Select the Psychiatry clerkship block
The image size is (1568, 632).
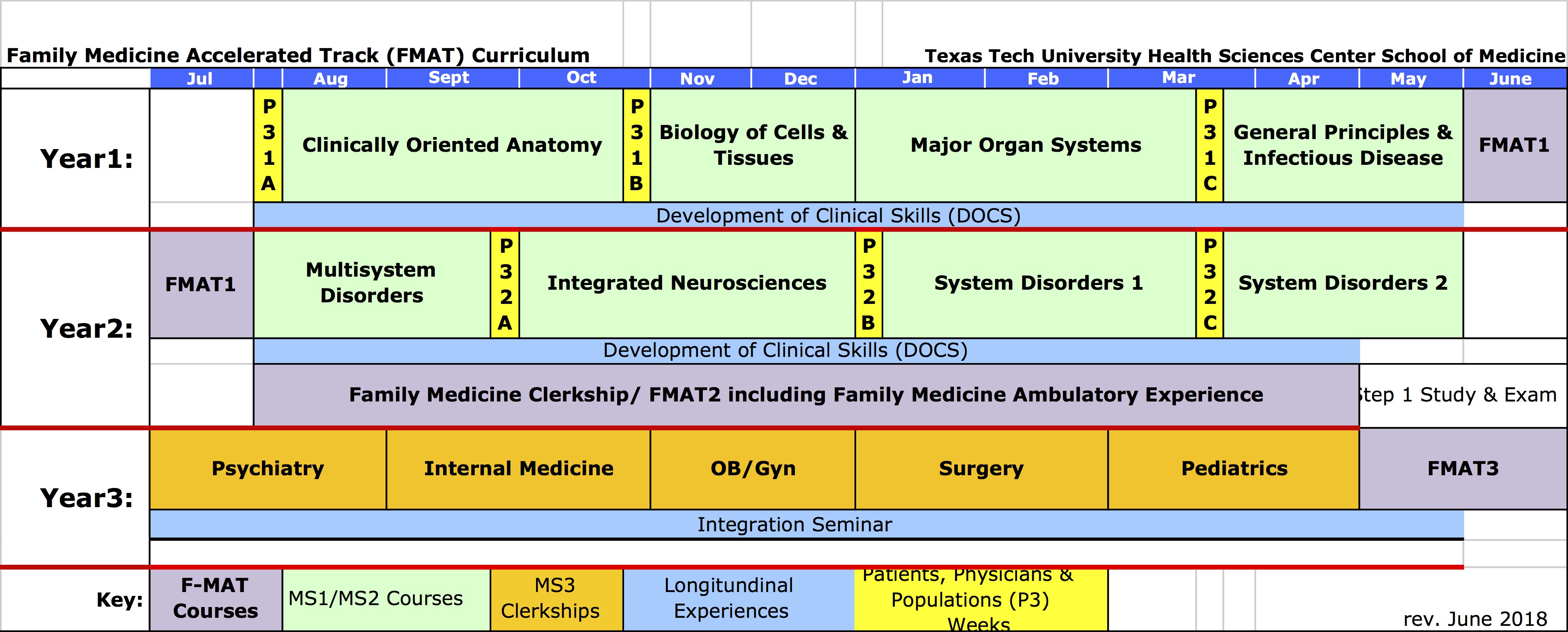tap(268, 469)
